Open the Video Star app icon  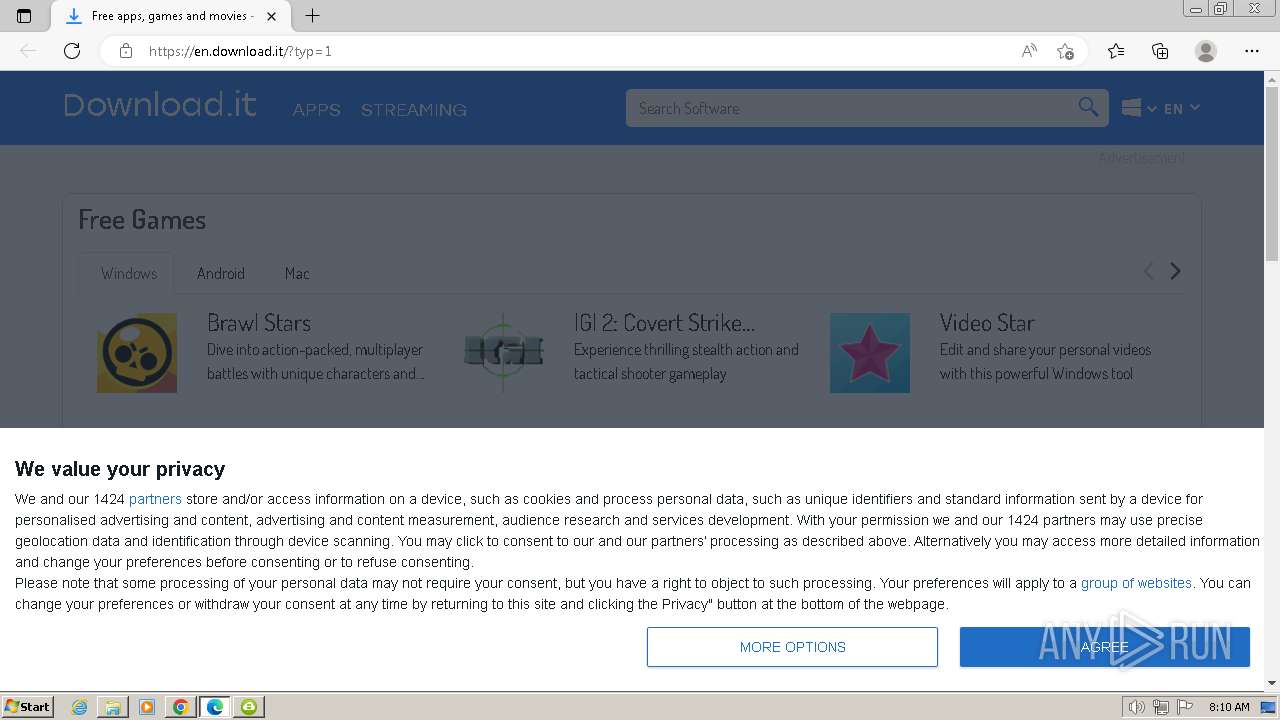[870, 353]
